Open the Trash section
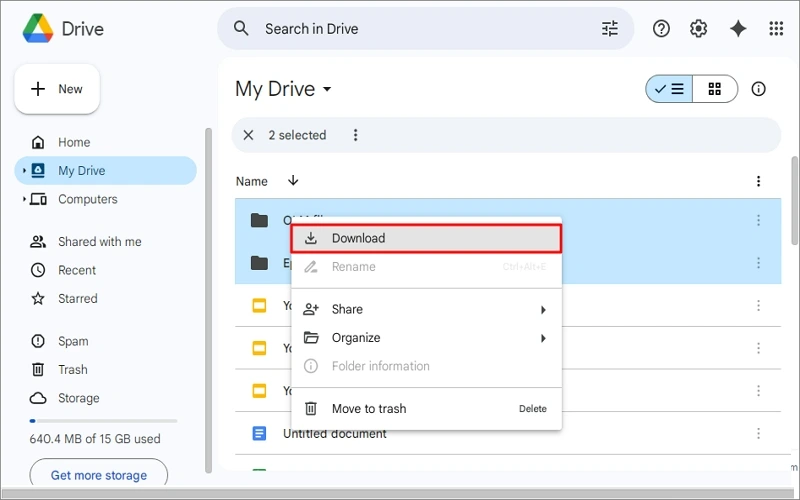Screen dimensions: 800x500 106,369
